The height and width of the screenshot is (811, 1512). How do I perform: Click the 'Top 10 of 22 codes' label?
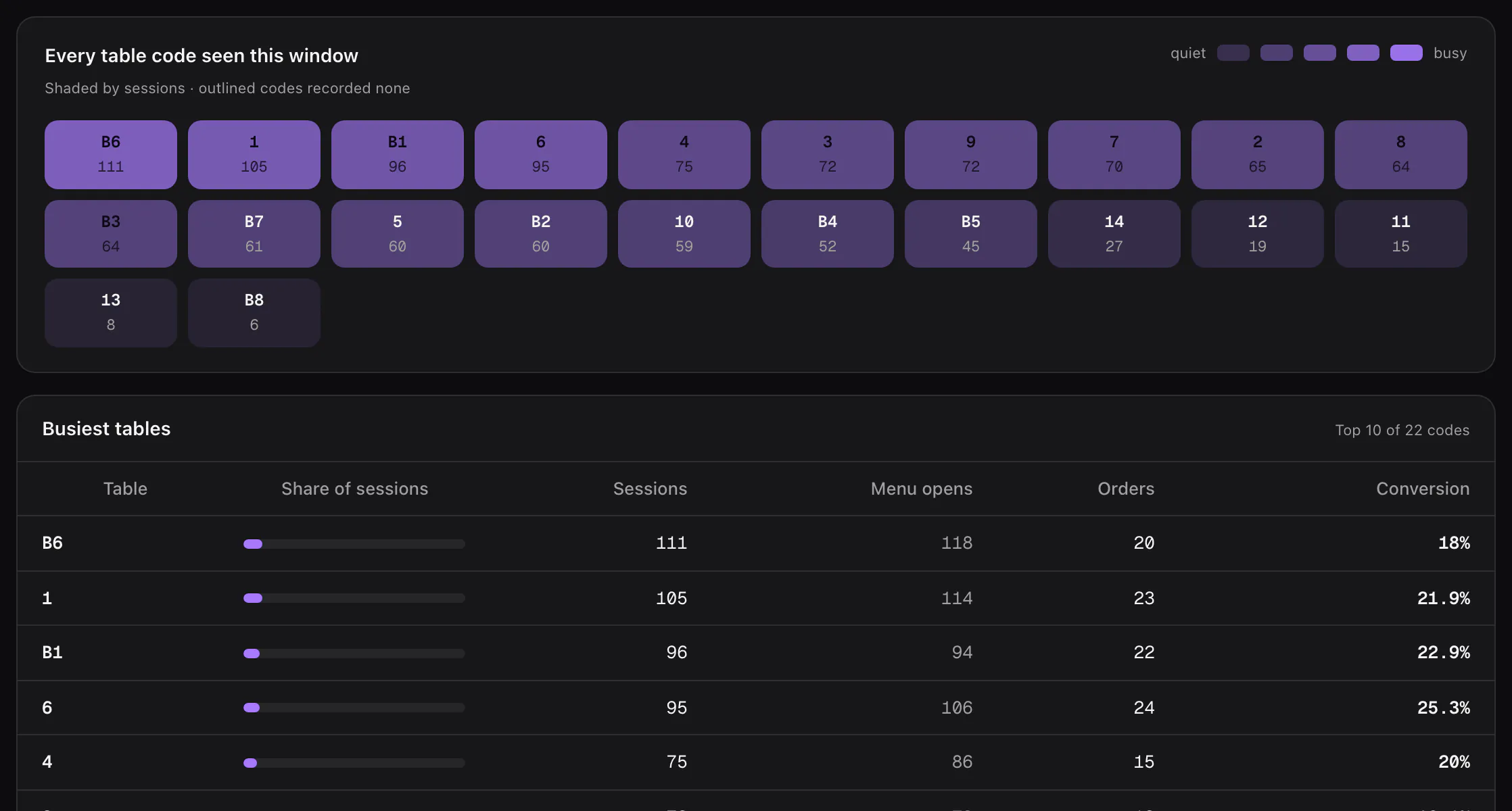pyautogui.click(x=1402, y=430)
